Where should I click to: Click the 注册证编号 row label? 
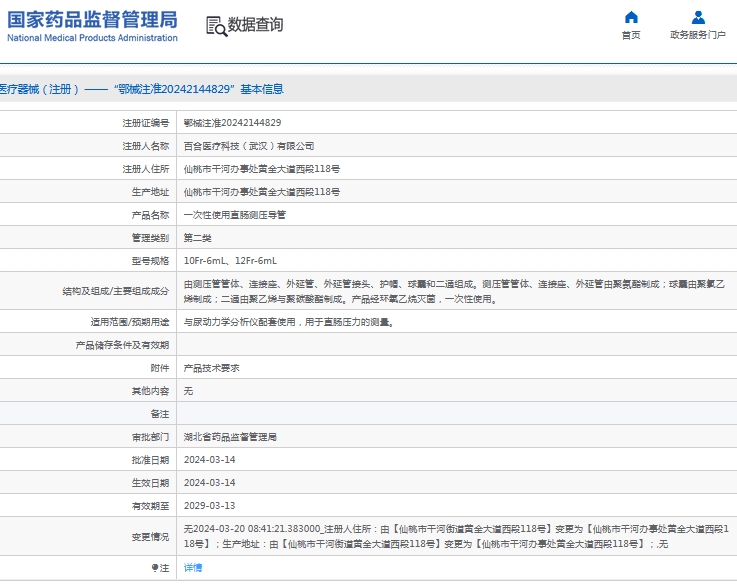(x=146, y=123)
